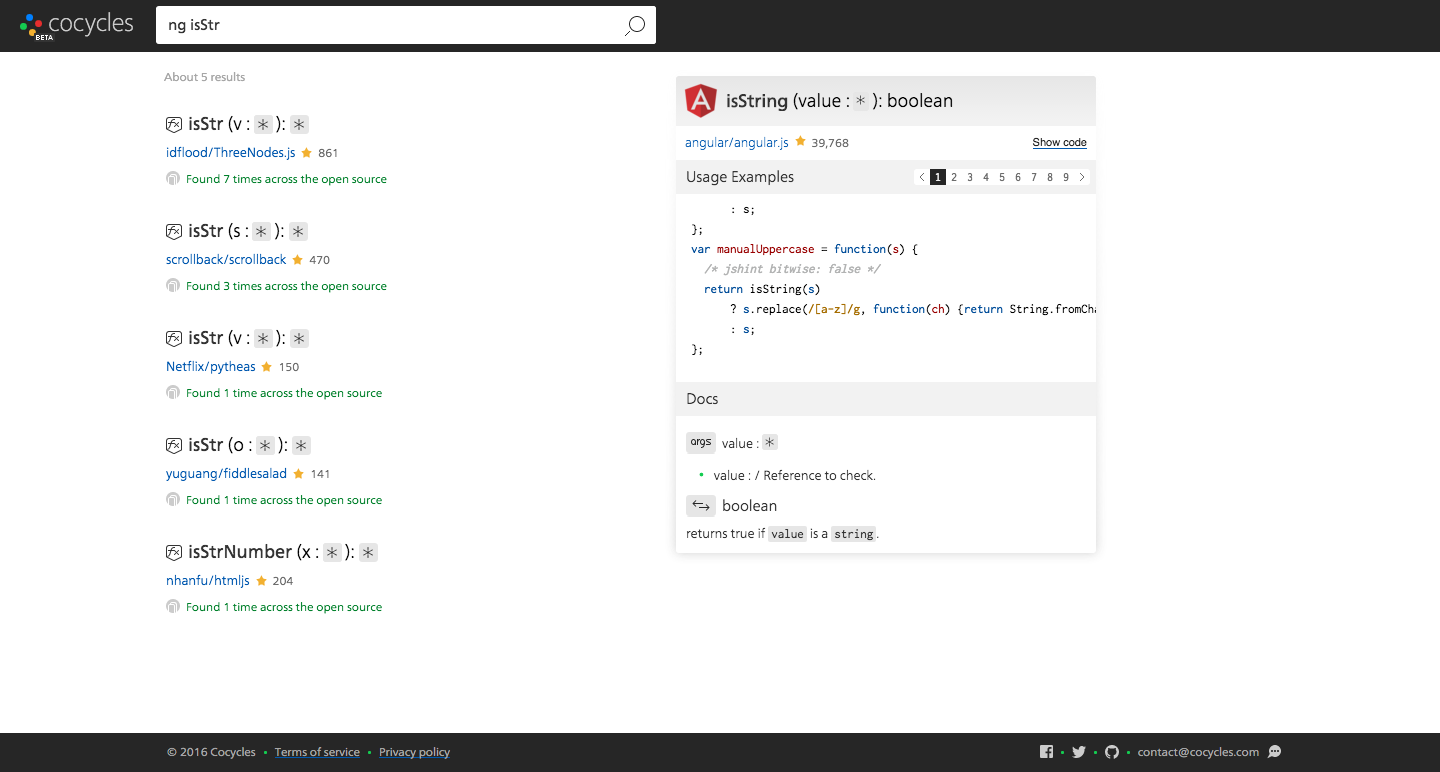Open the Facebook icon in the footer
This screenshot has width=1440, height=772.
coord(1046,751)
